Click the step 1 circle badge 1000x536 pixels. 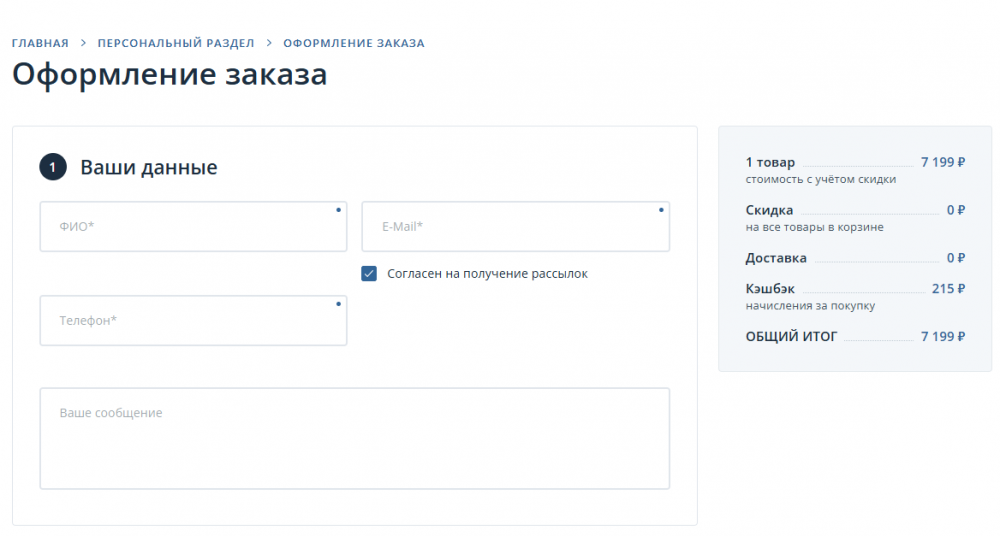pos(53,167)
